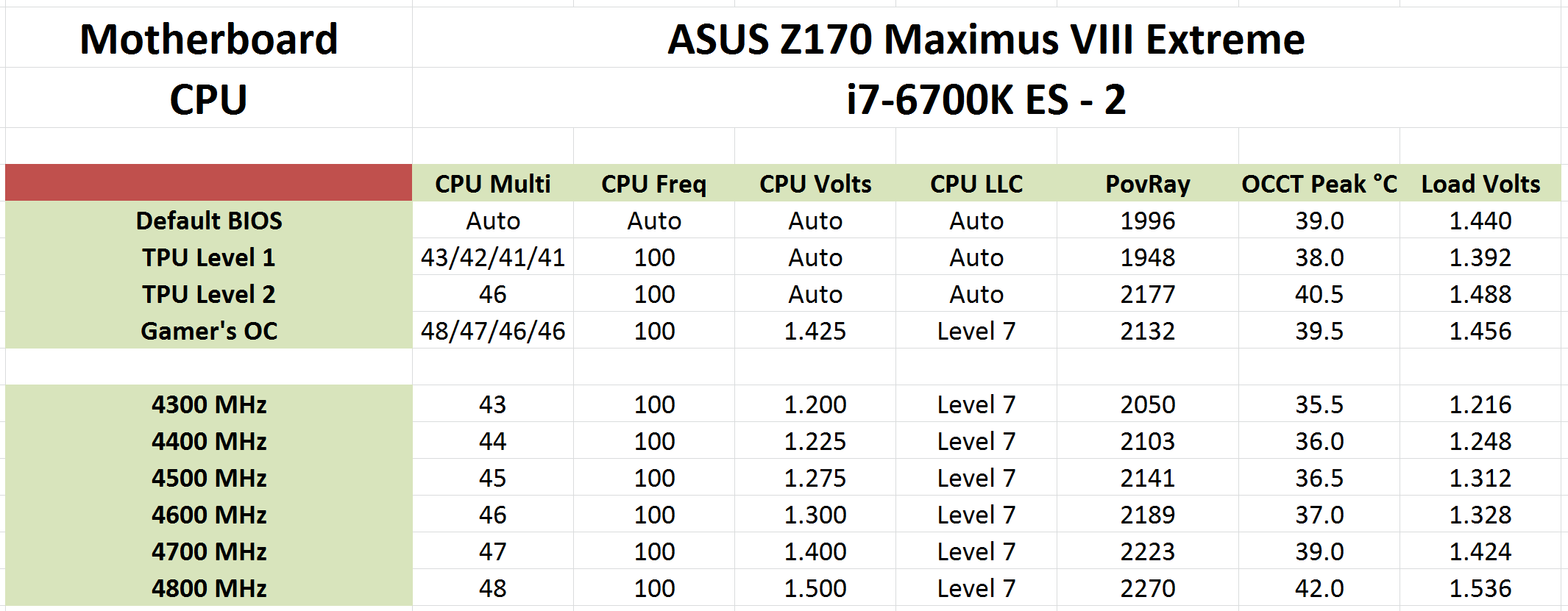Select the '1.248' Load Volts cell
The width and height of the screenshot is (1568, 611).
pyautogui.click(x=1480, y=440)
